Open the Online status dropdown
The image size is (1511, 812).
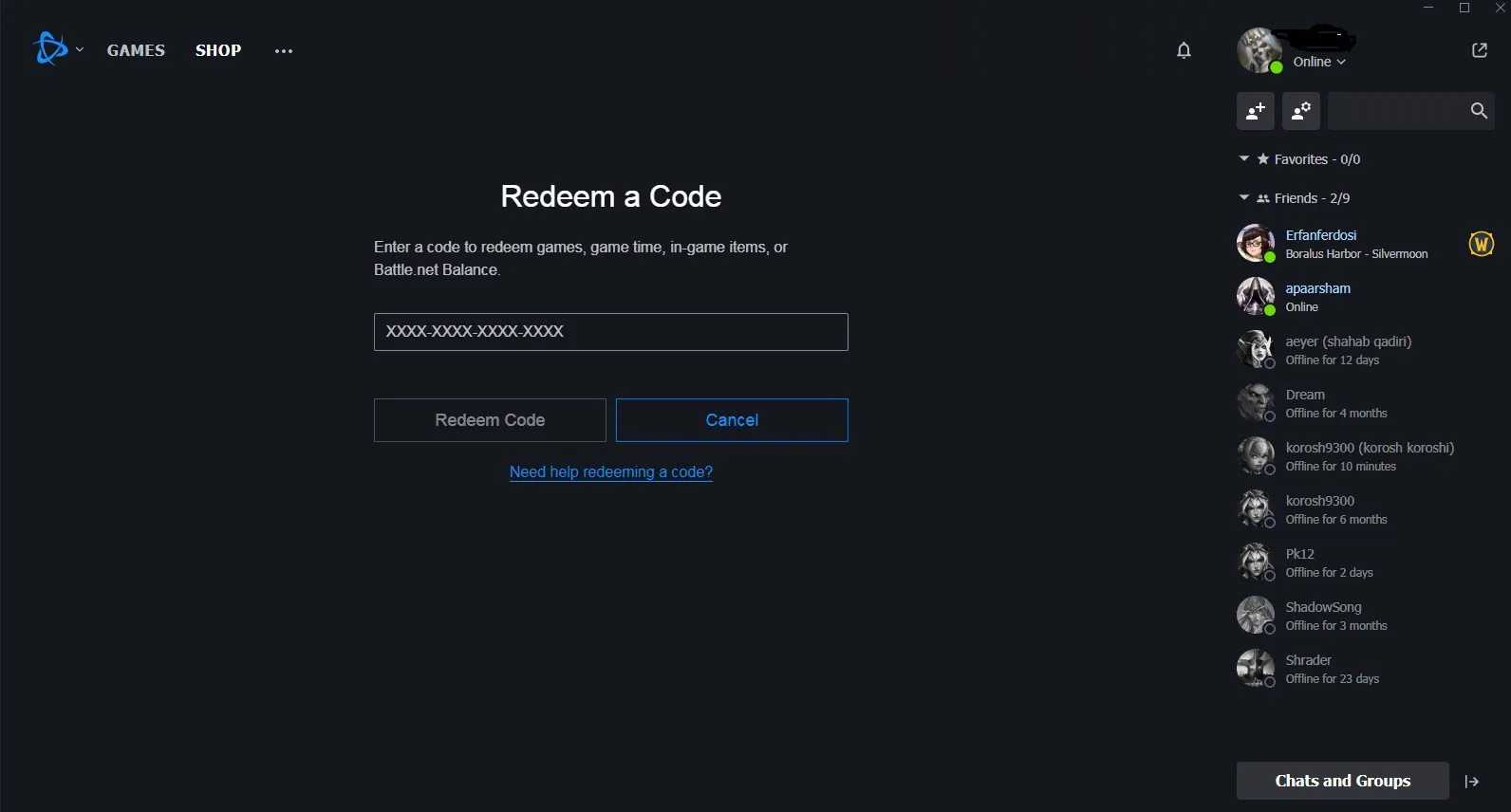tap(1319, 62)
